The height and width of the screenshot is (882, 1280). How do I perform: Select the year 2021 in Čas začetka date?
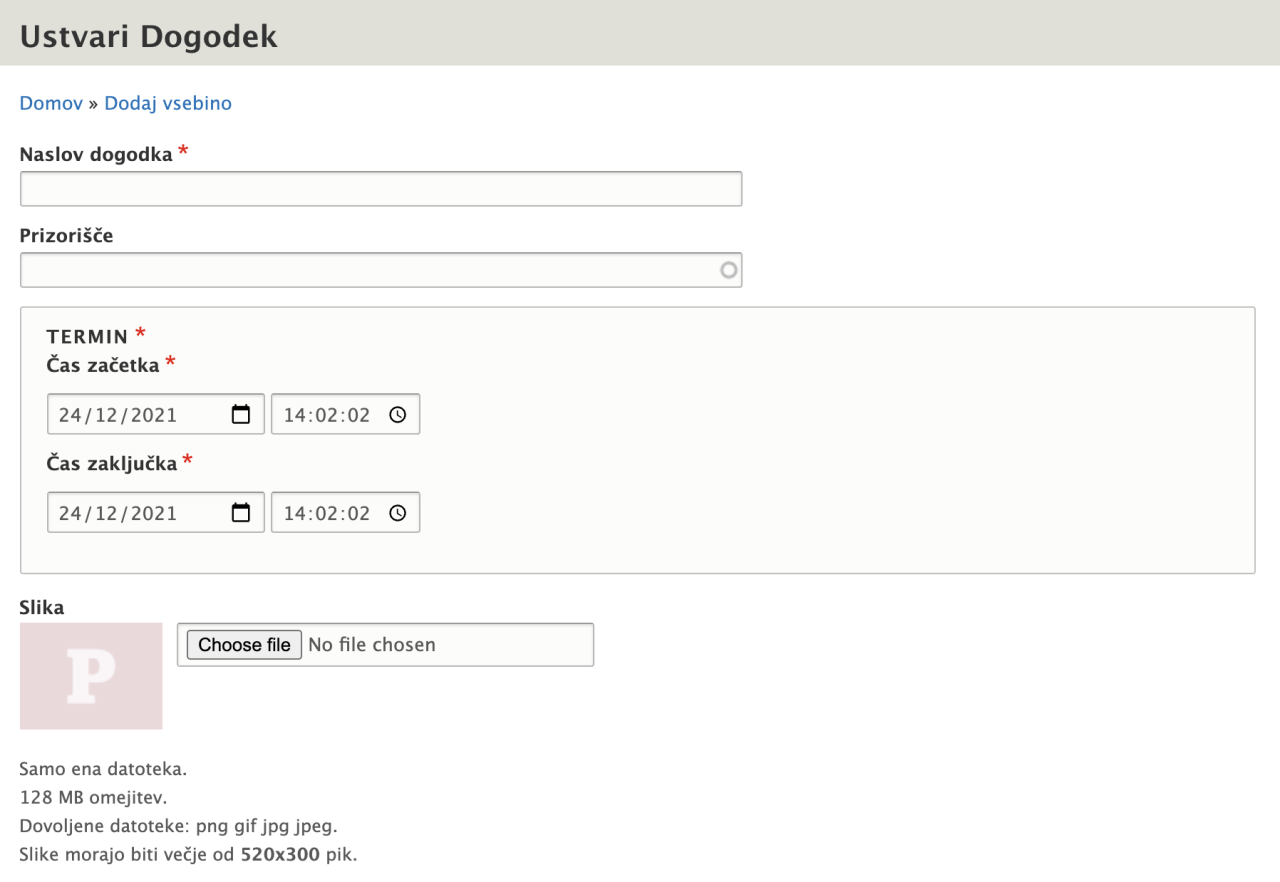153,415
